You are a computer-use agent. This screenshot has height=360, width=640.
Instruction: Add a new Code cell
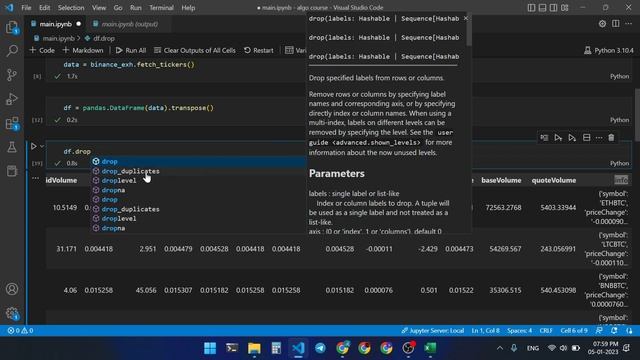point(42,50)
